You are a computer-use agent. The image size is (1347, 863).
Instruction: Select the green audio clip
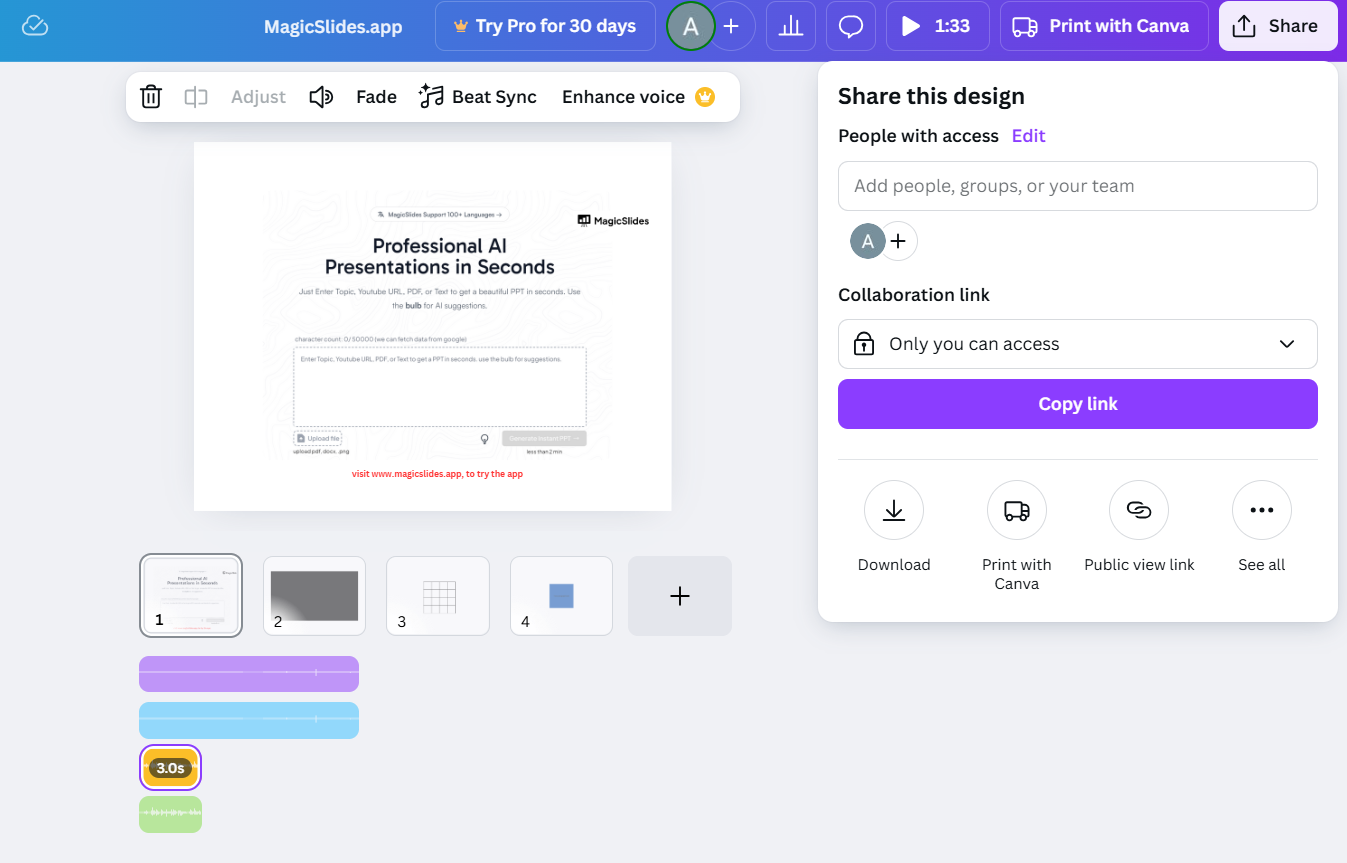170,814
